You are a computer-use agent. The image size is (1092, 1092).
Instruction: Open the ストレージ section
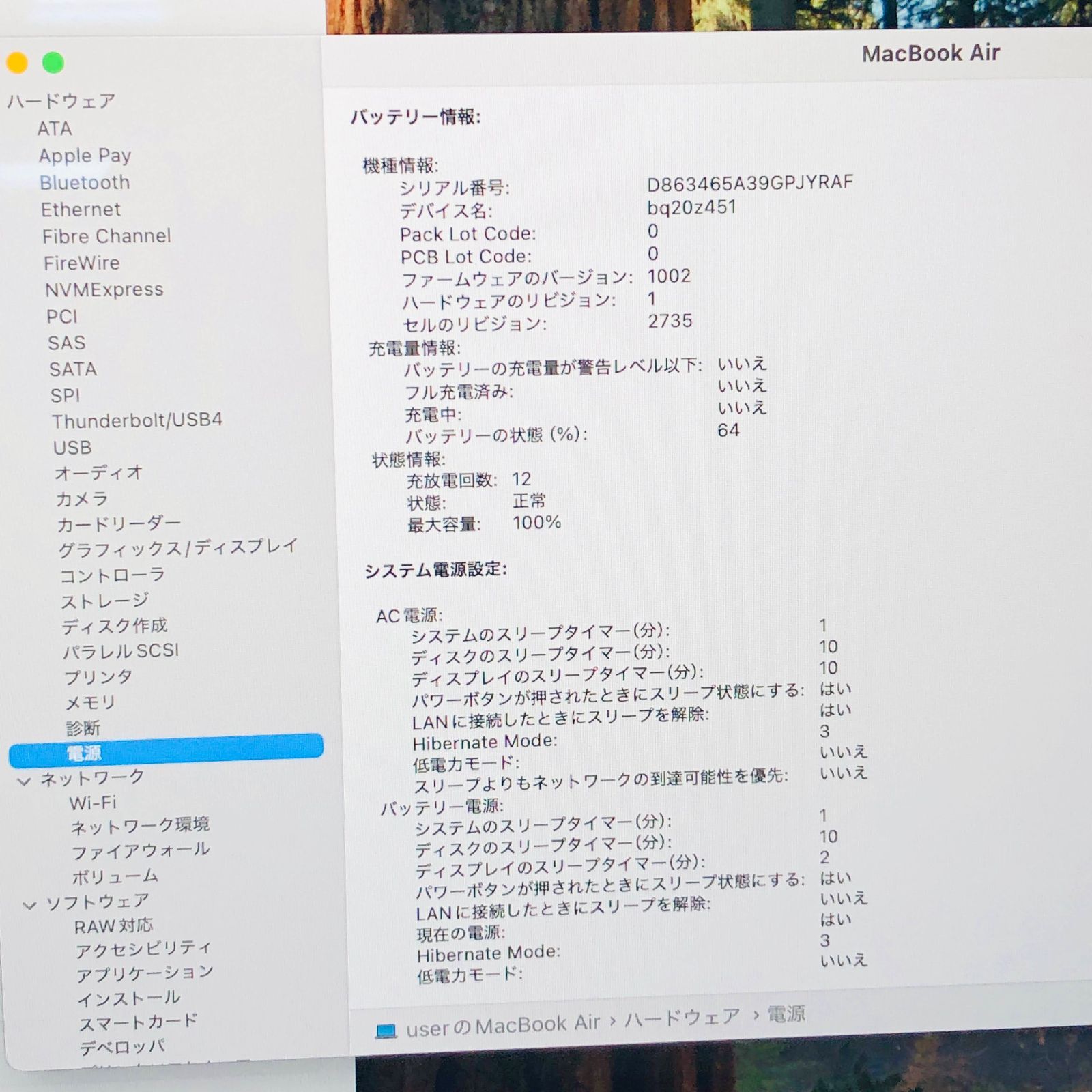click(105, 601)
